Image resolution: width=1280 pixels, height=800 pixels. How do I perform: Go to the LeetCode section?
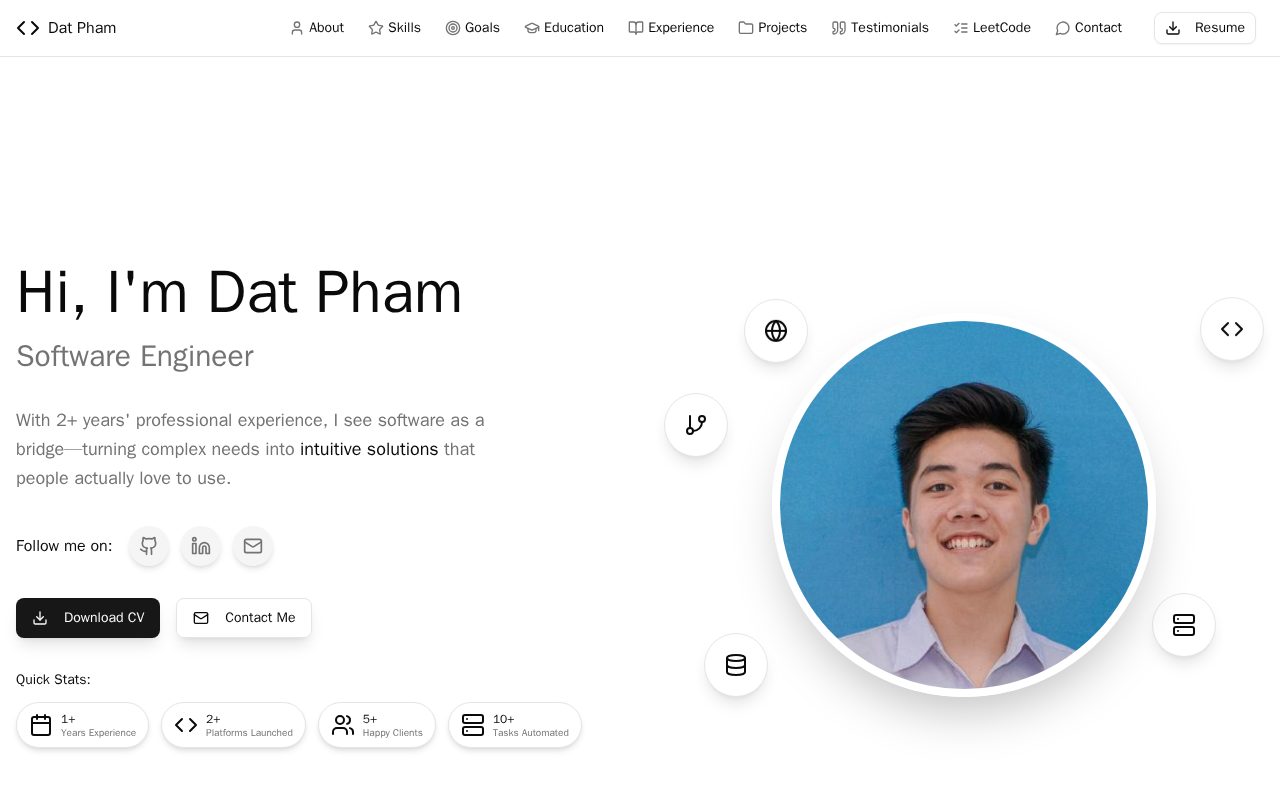[992, 28]
